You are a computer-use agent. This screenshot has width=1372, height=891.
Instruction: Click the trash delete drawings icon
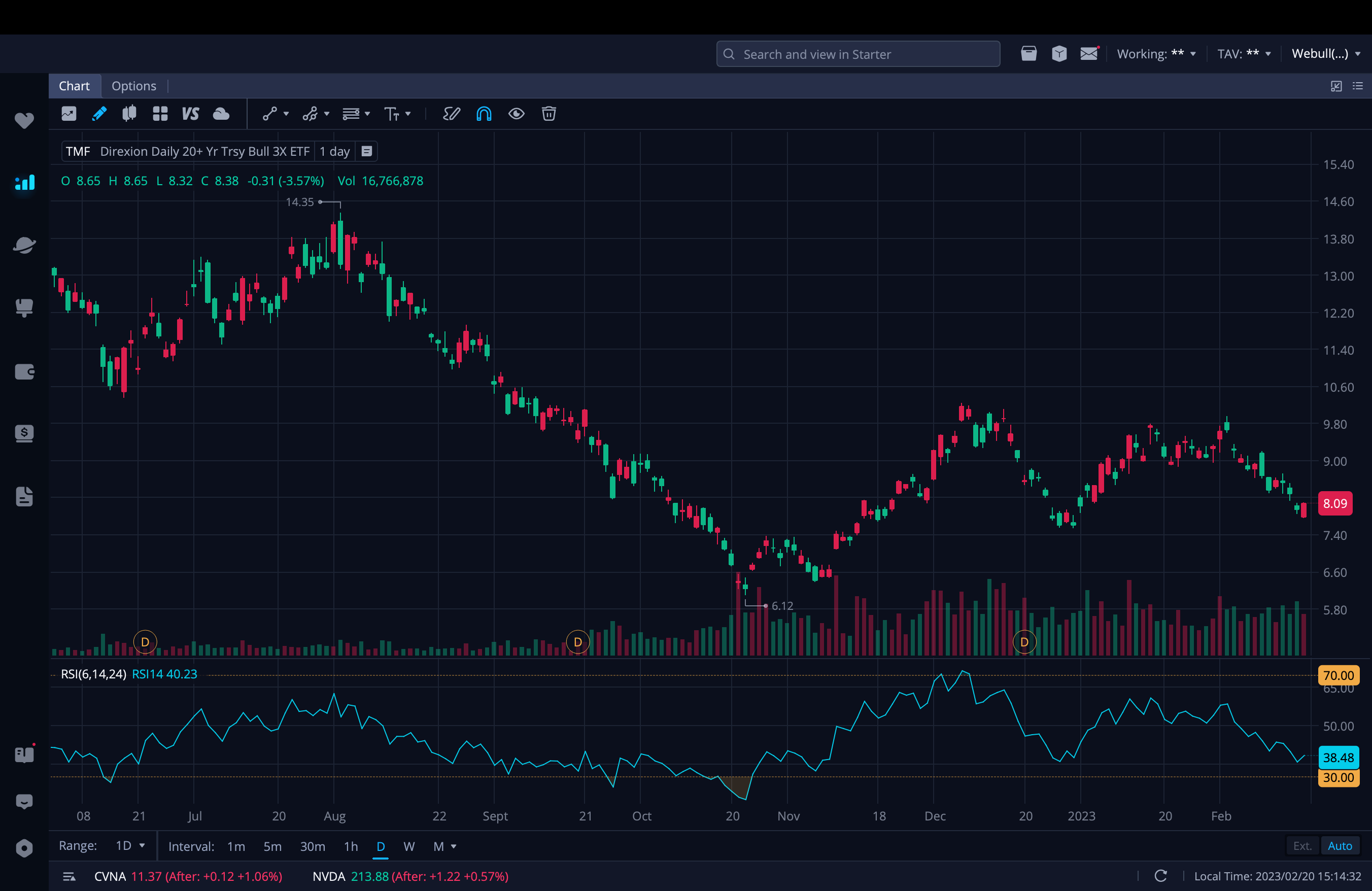549,114
